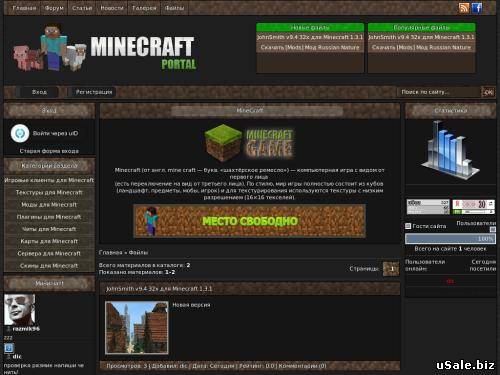Open Читы для Minecraft category
Screen dimensions: 500x375
click(49, 229)
